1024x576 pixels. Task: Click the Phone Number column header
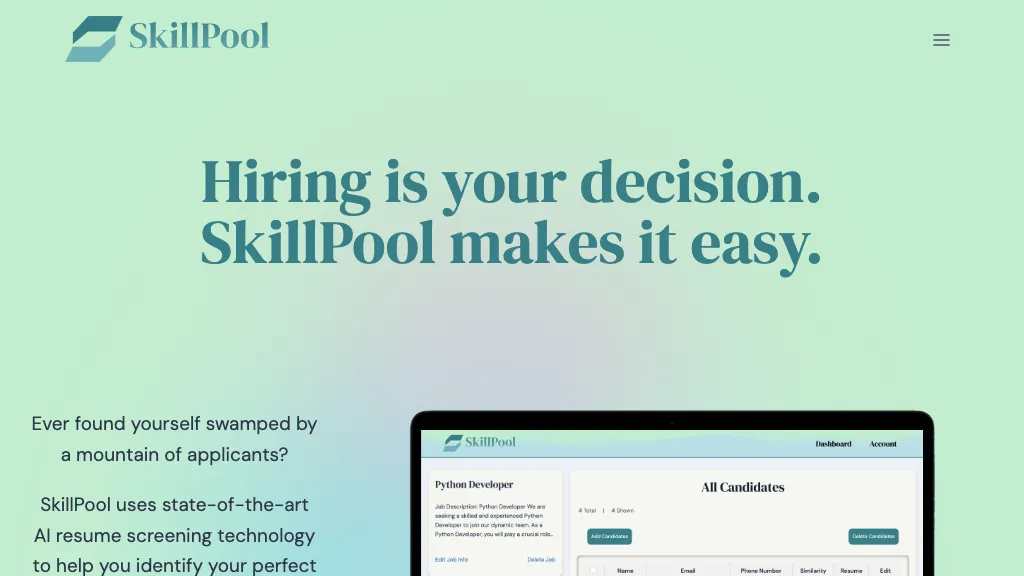[763, 570]
